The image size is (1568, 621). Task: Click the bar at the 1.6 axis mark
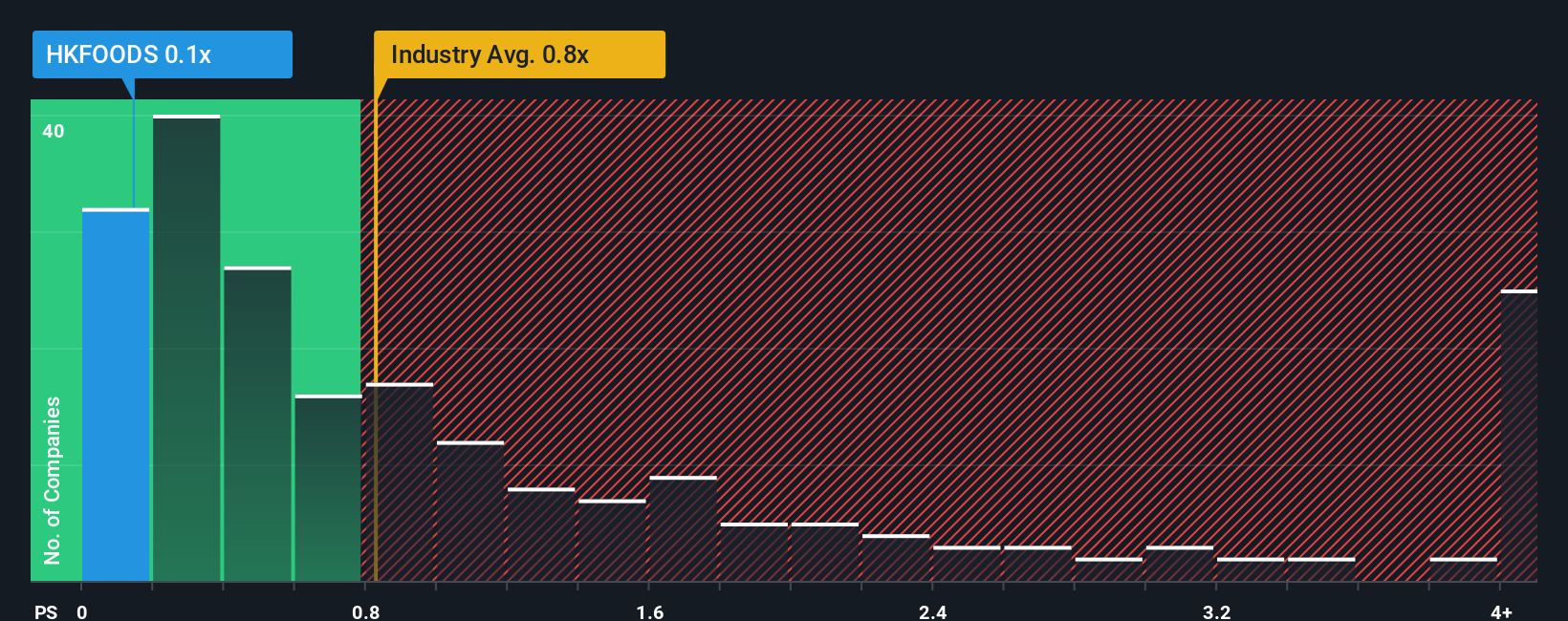click(x=683, y=528)
